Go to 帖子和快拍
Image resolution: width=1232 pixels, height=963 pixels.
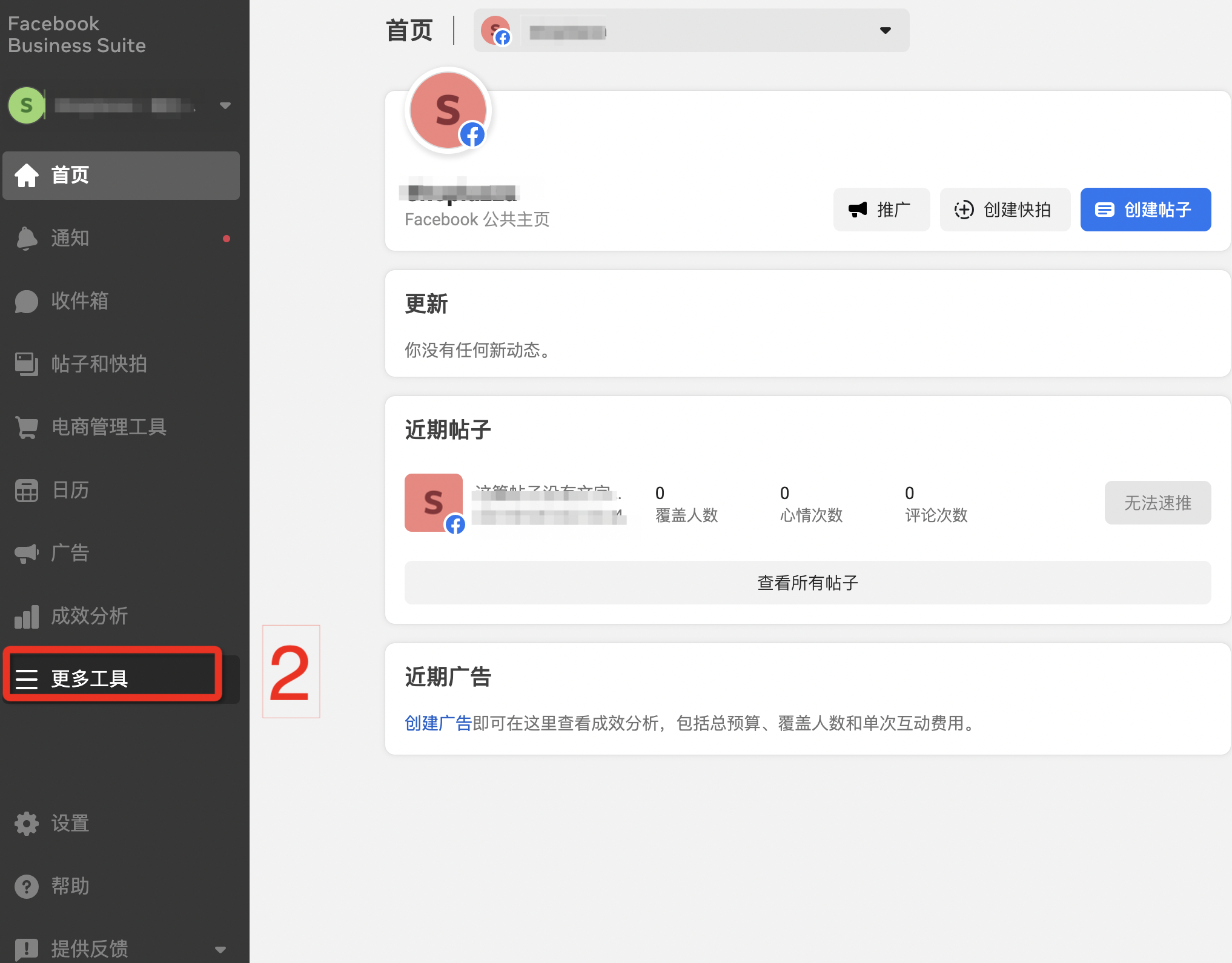[121, 365]
